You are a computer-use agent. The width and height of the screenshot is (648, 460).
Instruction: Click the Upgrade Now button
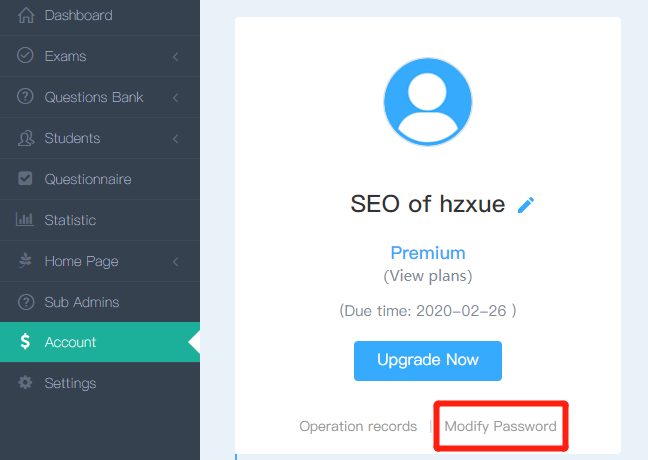point(428,360)
